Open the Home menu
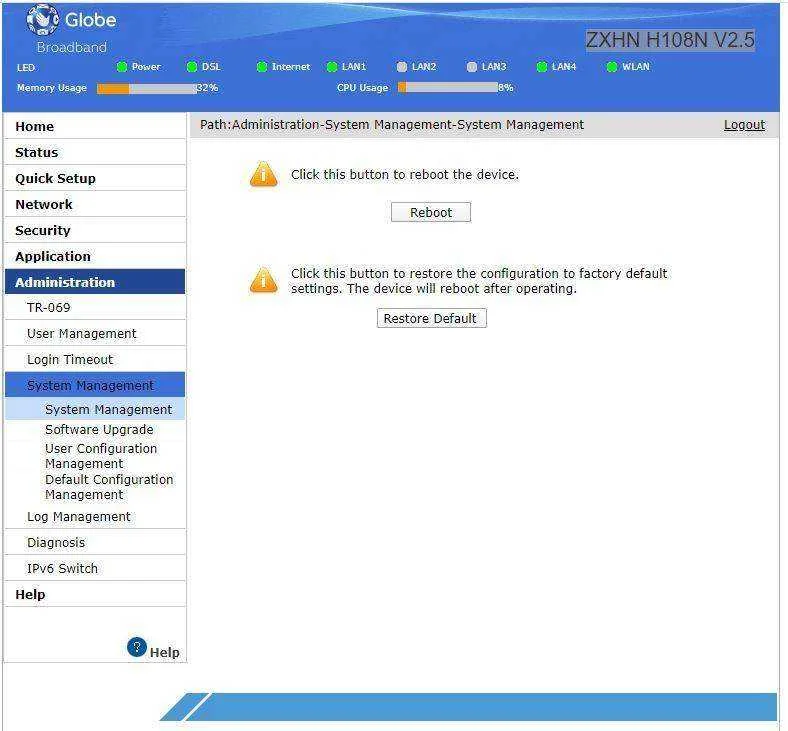 95,126
